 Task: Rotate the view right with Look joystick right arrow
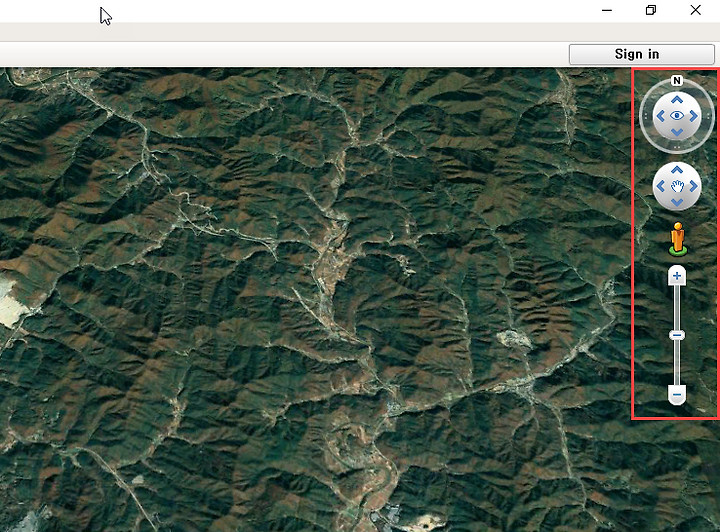pyautogui.click(x=693, y=116)
